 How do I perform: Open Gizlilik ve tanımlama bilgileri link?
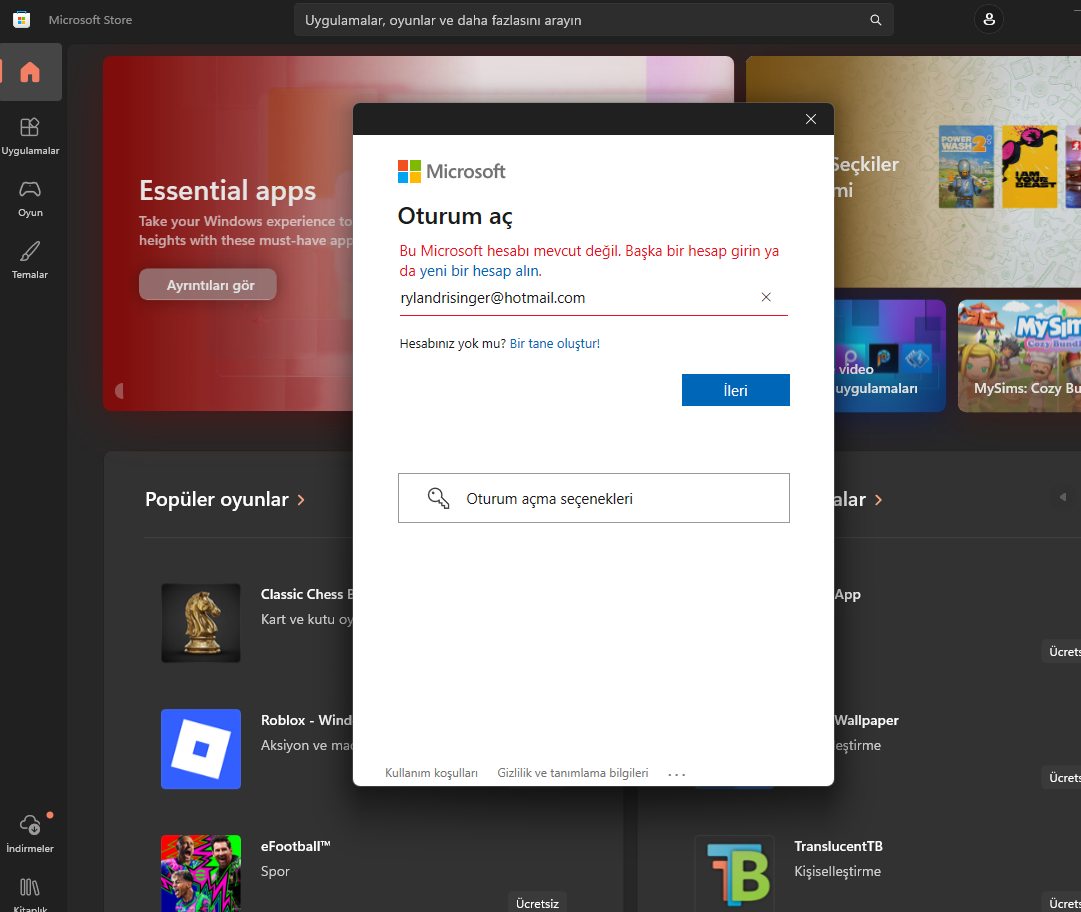(x=573, y=773)
